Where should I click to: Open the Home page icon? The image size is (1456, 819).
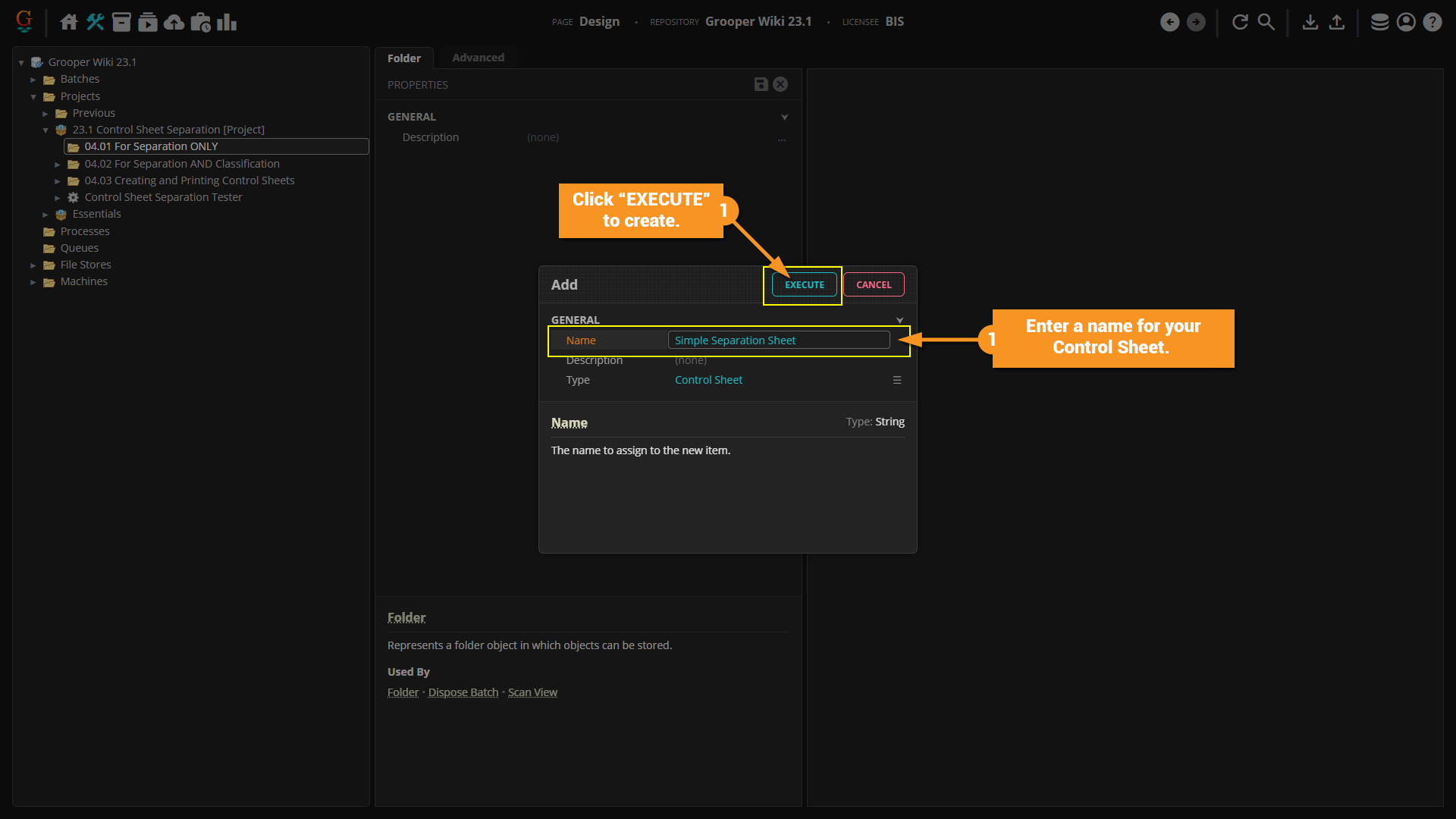pyautogui.click(x=69, y=22)
